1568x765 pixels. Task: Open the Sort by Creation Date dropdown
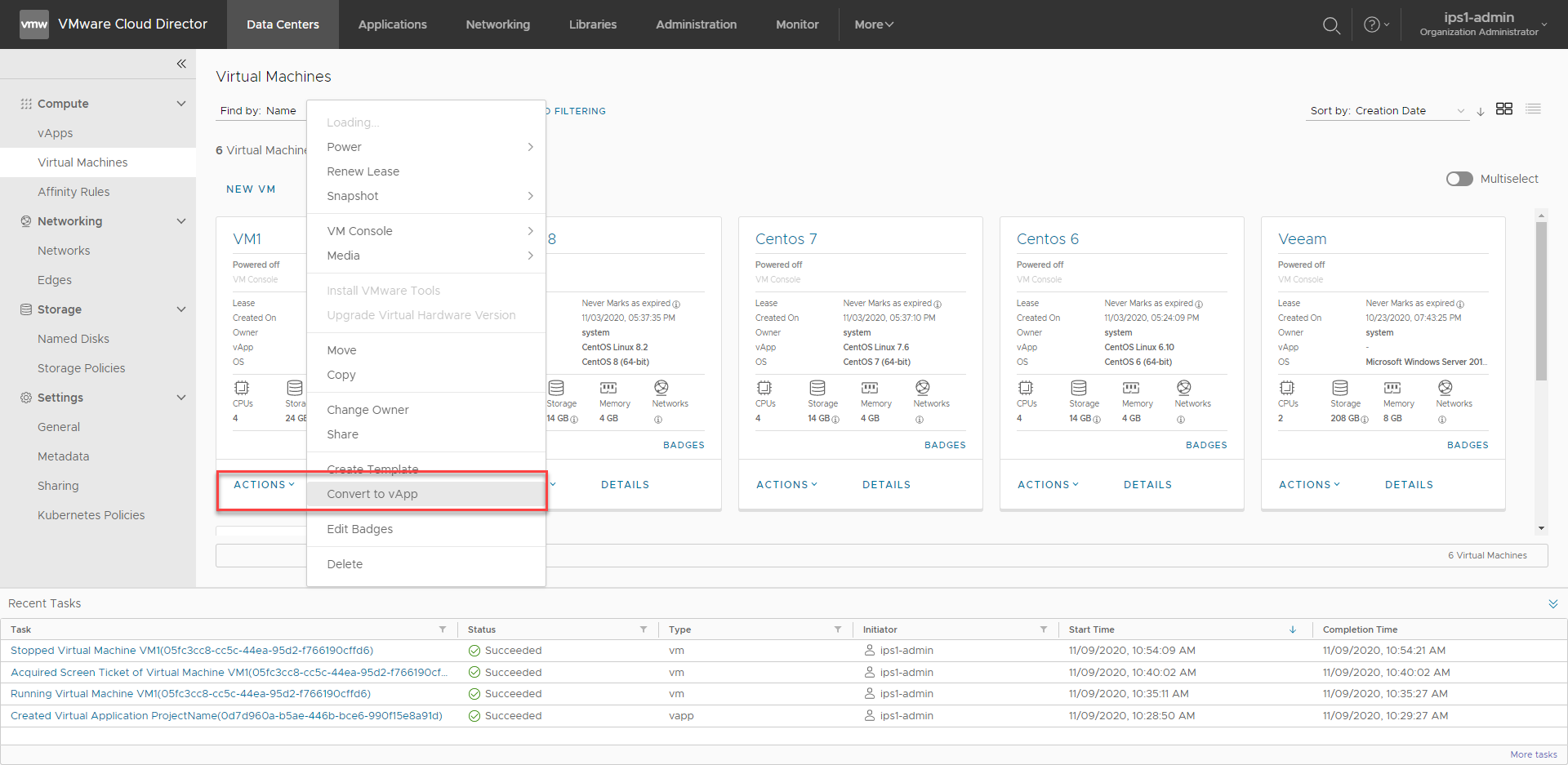pyautogui.click(x=1388, y=111)
